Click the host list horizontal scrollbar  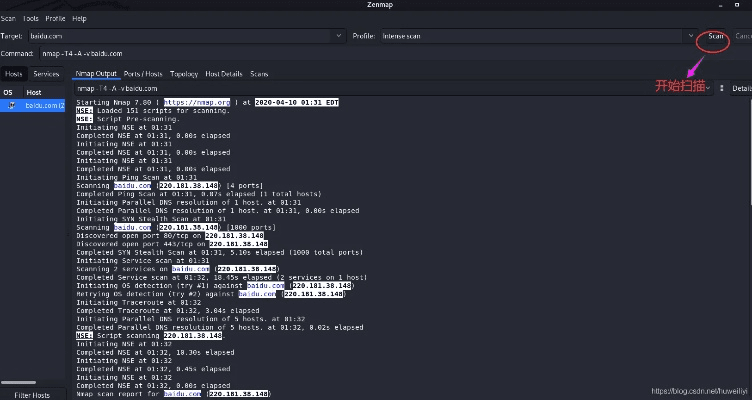(18, 382)
